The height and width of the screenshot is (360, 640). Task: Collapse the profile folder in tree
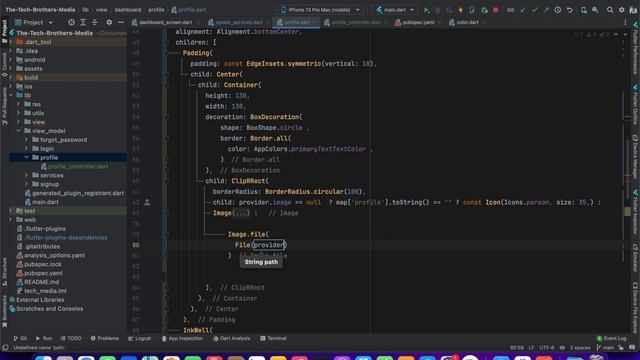(x=27, y=157)
